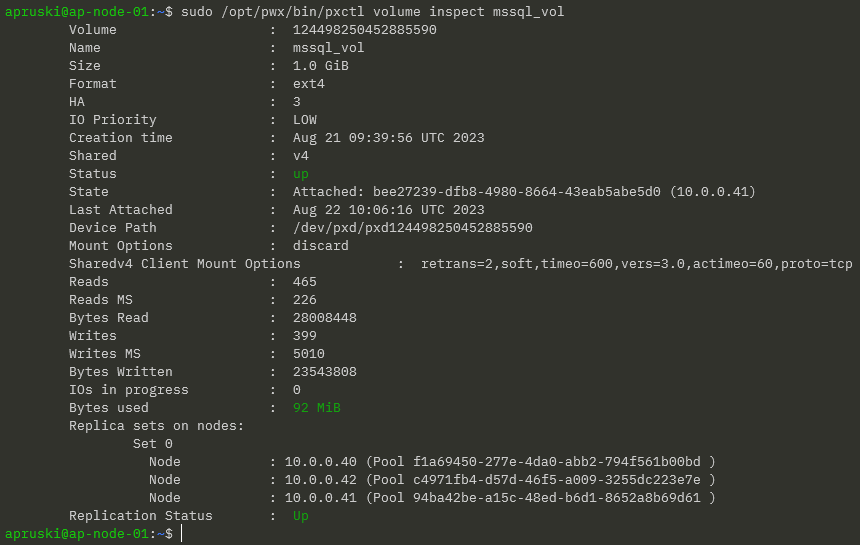860x545 pixels.
Task: Click the cursor at the bottom prompt
Action: click(x=182, y=534)
